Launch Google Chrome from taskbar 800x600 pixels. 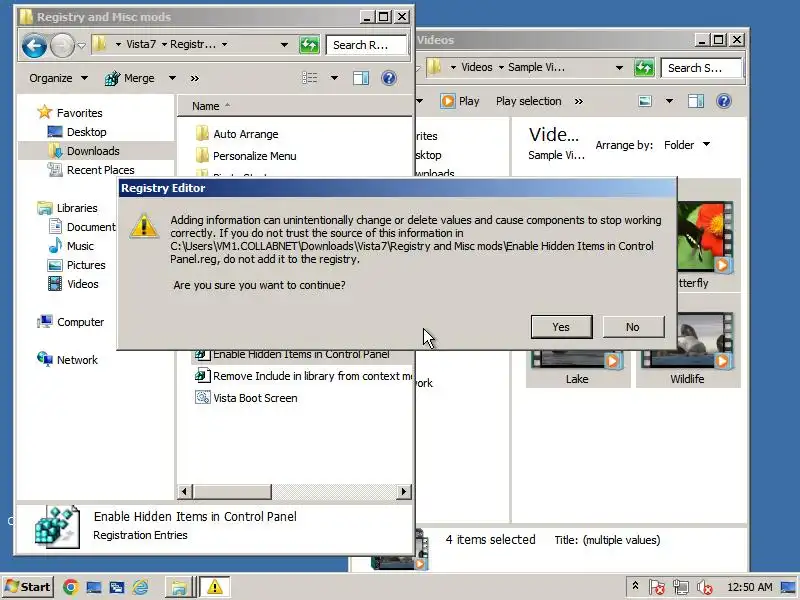click(x=71, y=587)
